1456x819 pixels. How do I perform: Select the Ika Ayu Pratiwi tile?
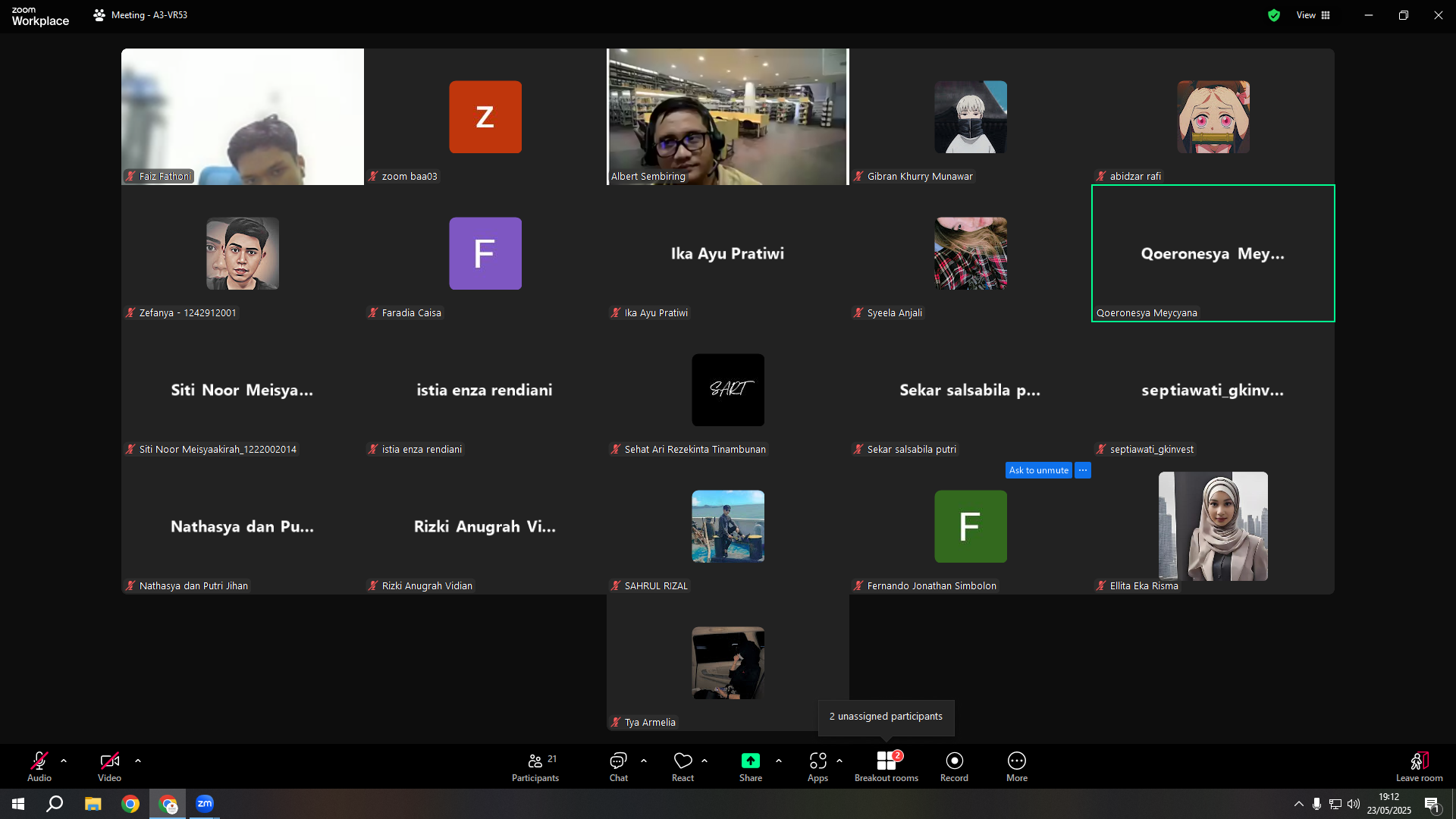pos(728,253)
